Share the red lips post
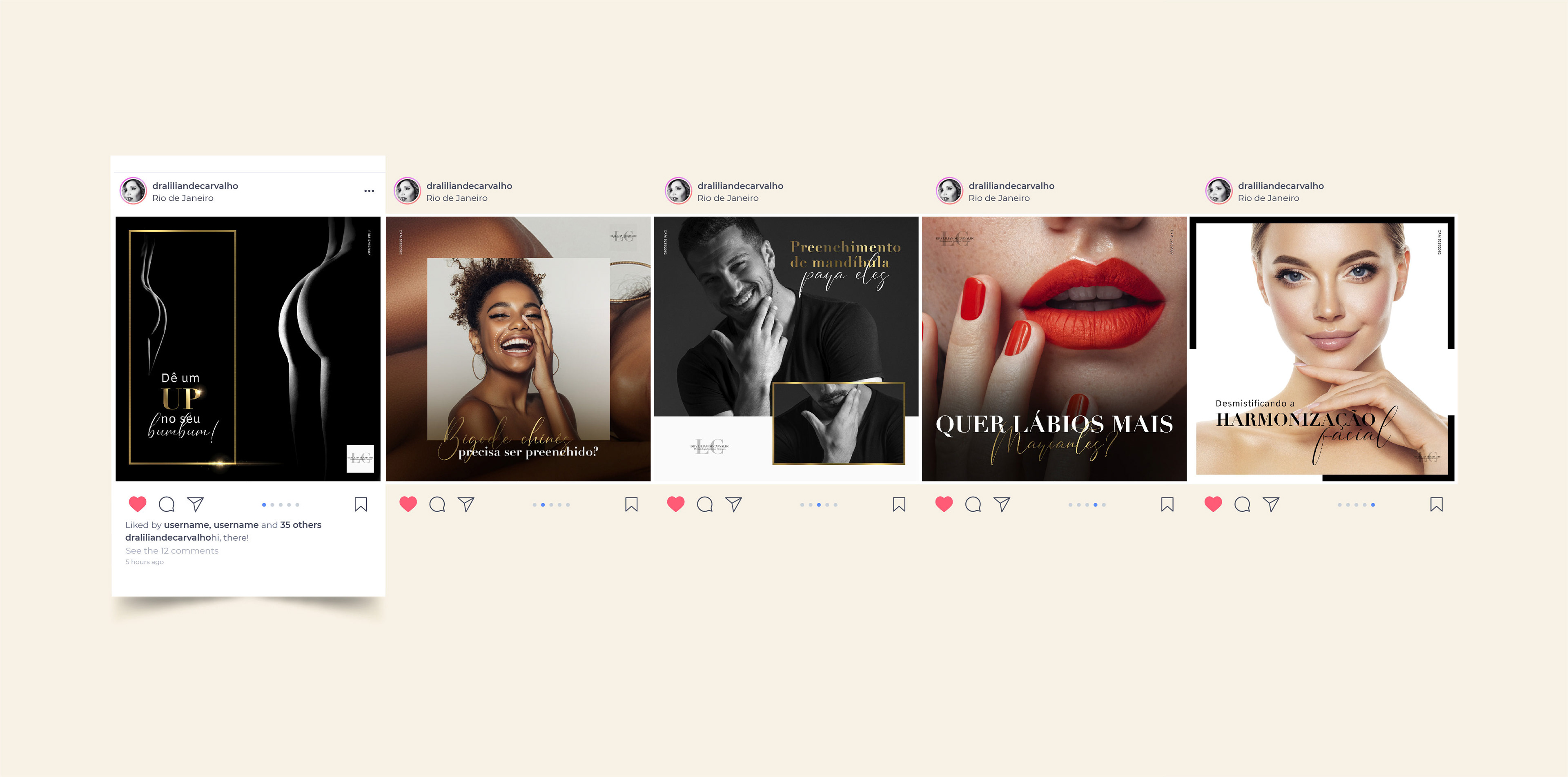 click(x=1002, y=504)
